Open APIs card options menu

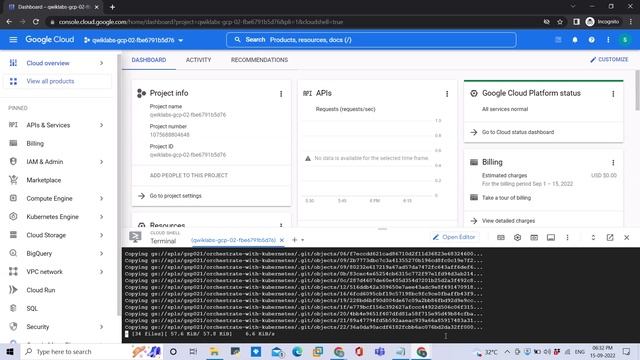pos(447,94)
